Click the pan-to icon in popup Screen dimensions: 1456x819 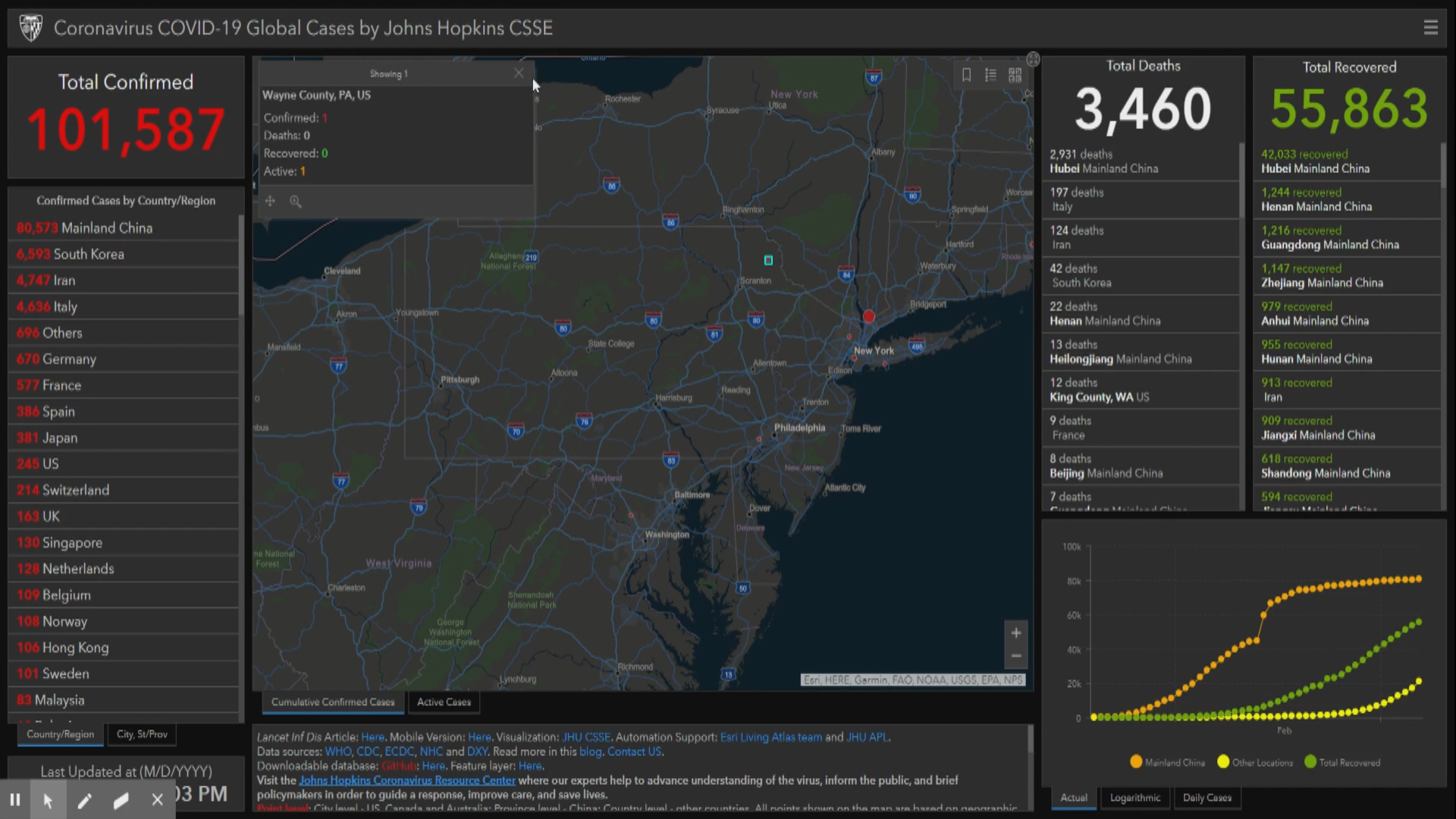270,201
